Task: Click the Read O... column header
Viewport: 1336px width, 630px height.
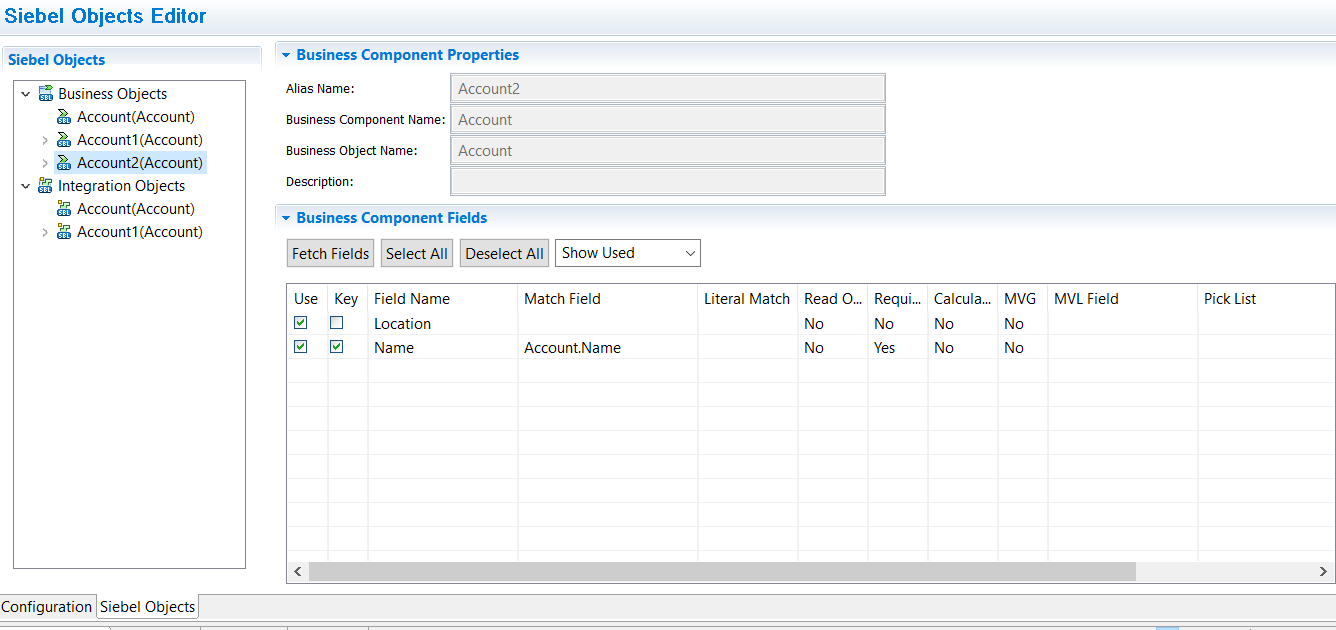Action: point(833,299)
